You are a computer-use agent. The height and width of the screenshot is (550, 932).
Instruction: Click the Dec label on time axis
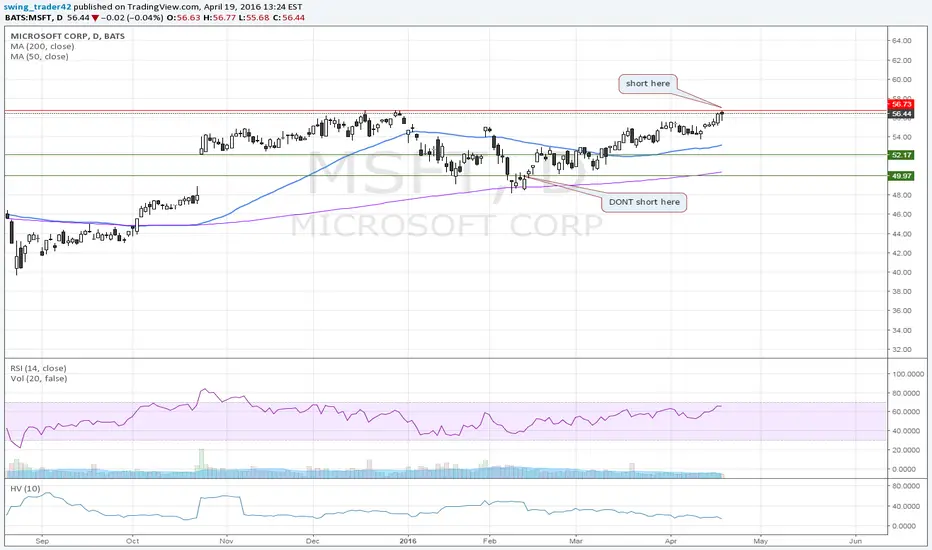coord(313,541)
